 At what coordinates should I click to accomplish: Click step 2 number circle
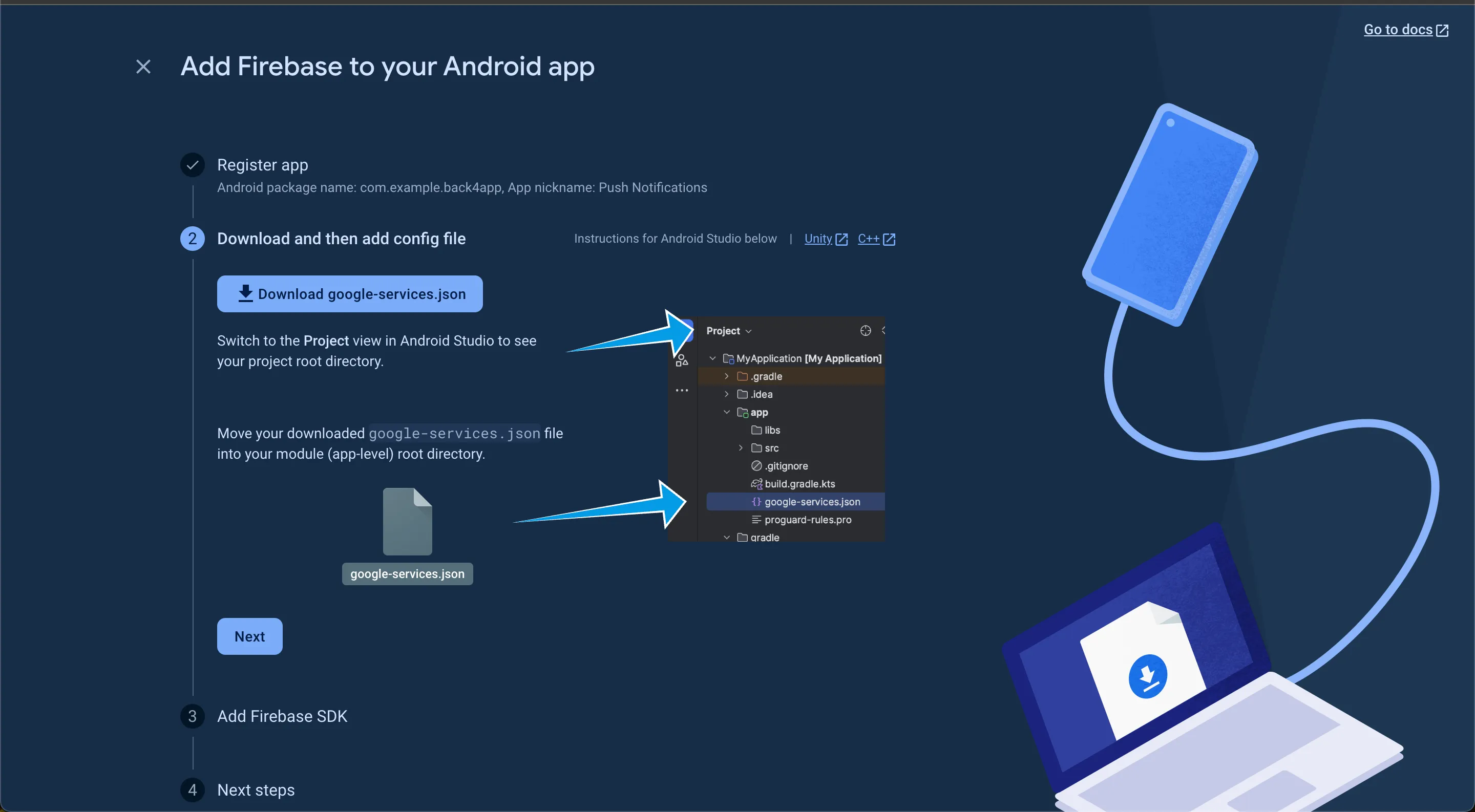pyautogui.click(x=193, y=239)
